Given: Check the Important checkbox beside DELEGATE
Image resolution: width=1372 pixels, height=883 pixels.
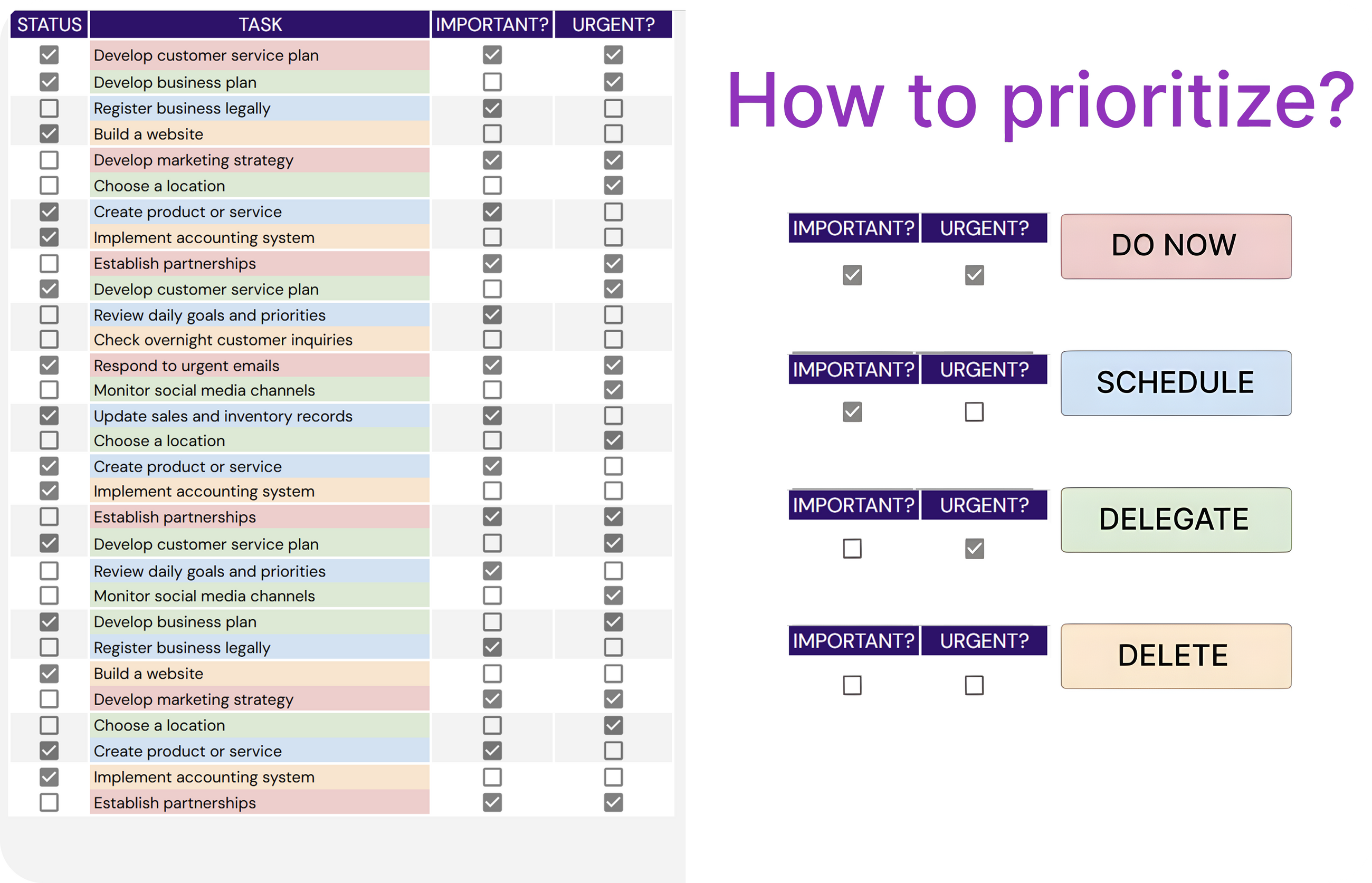Looking at the screenshot, I should tap(852, 549).
